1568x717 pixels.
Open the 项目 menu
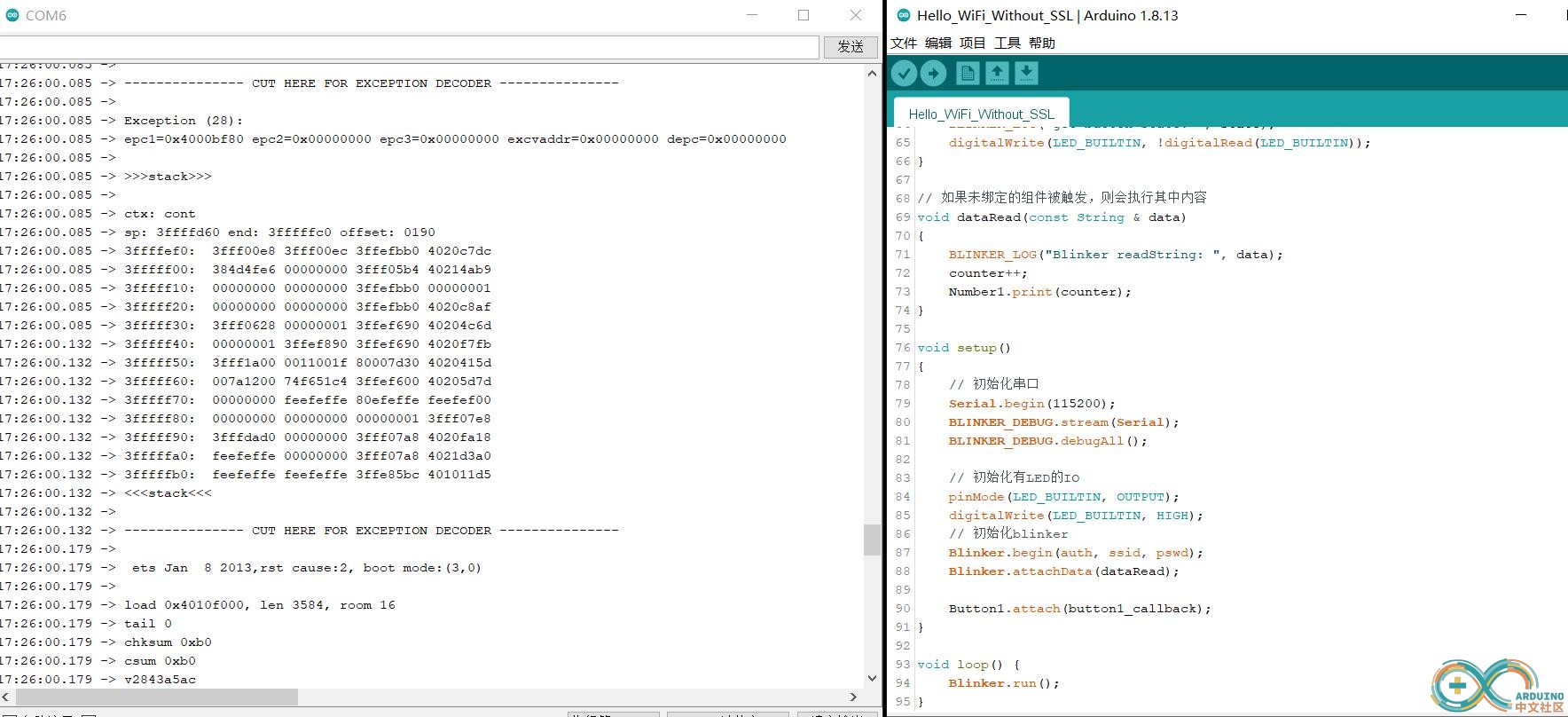[x=973, y=43]
